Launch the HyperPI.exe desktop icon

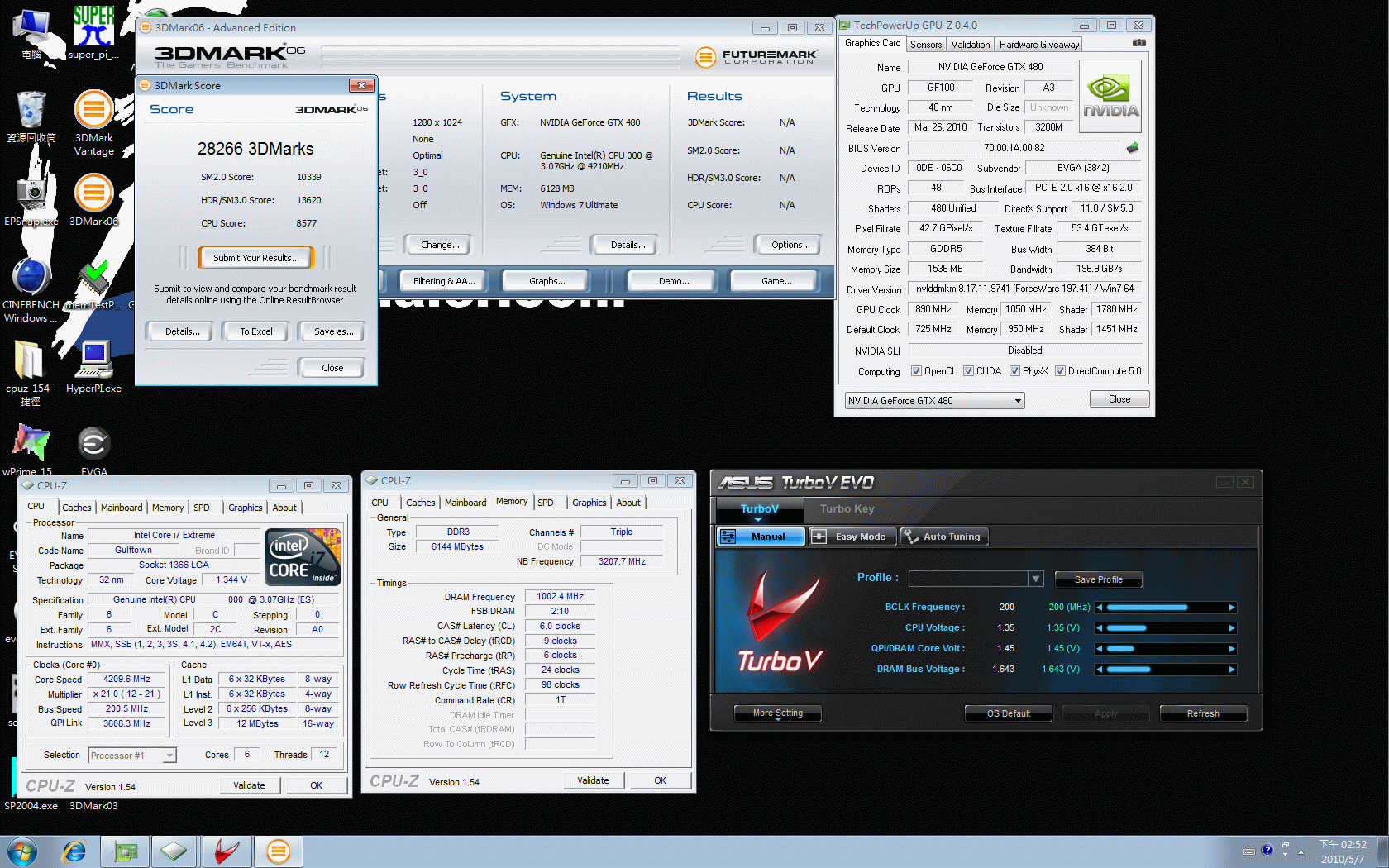tap(93, 367)
